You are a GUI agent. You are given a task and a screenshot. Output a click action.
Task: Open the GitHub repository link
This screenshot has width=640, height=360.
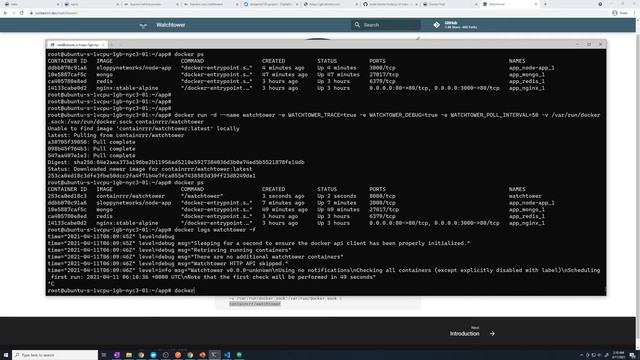[455, 25]
